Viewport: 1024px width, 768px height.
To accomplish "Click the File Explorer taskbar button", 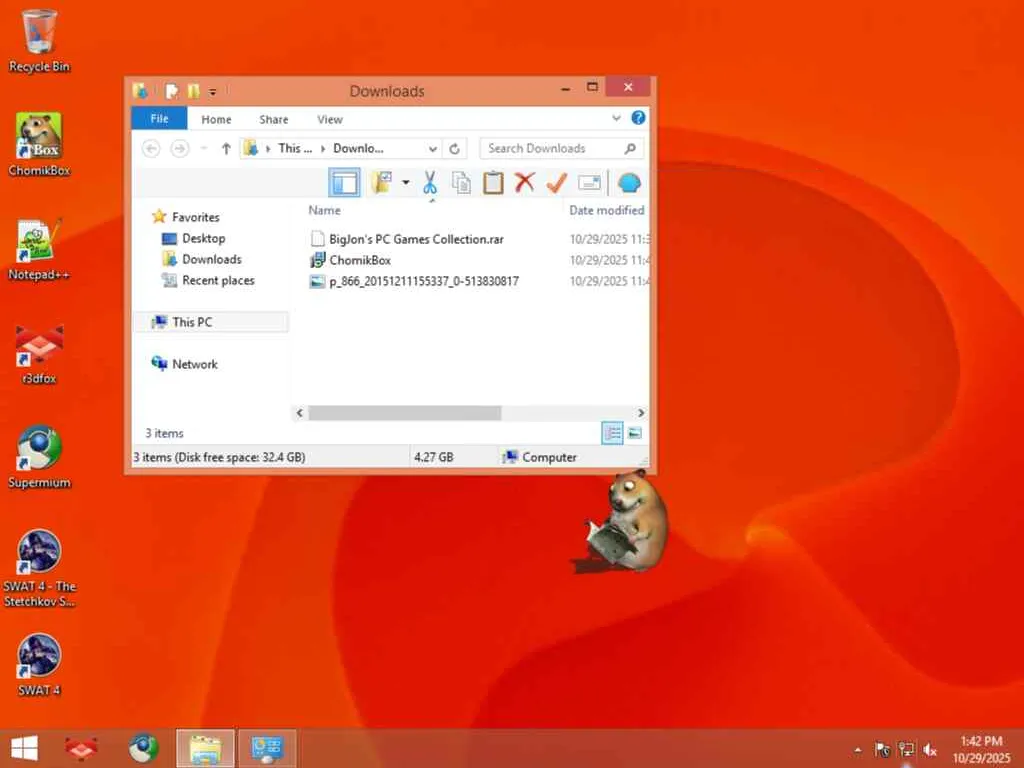I will (x=205, y=748).
